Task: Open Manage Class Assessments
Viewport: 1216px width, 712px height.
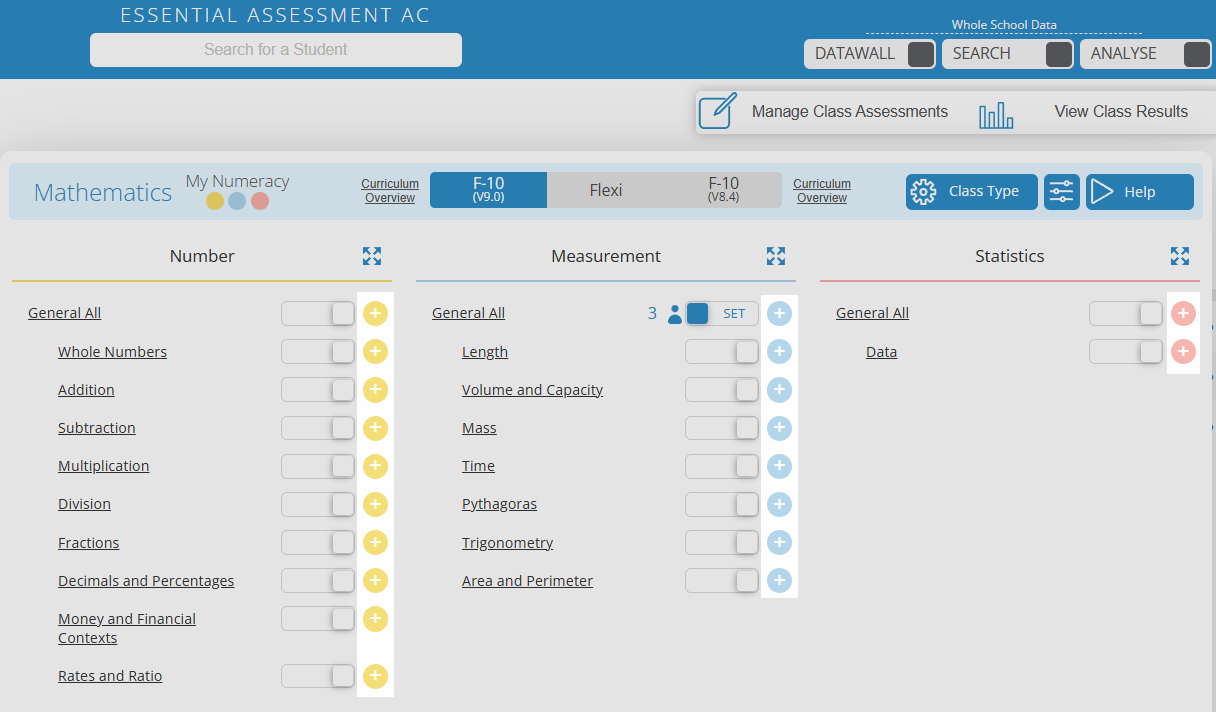Action: (850, 112)
